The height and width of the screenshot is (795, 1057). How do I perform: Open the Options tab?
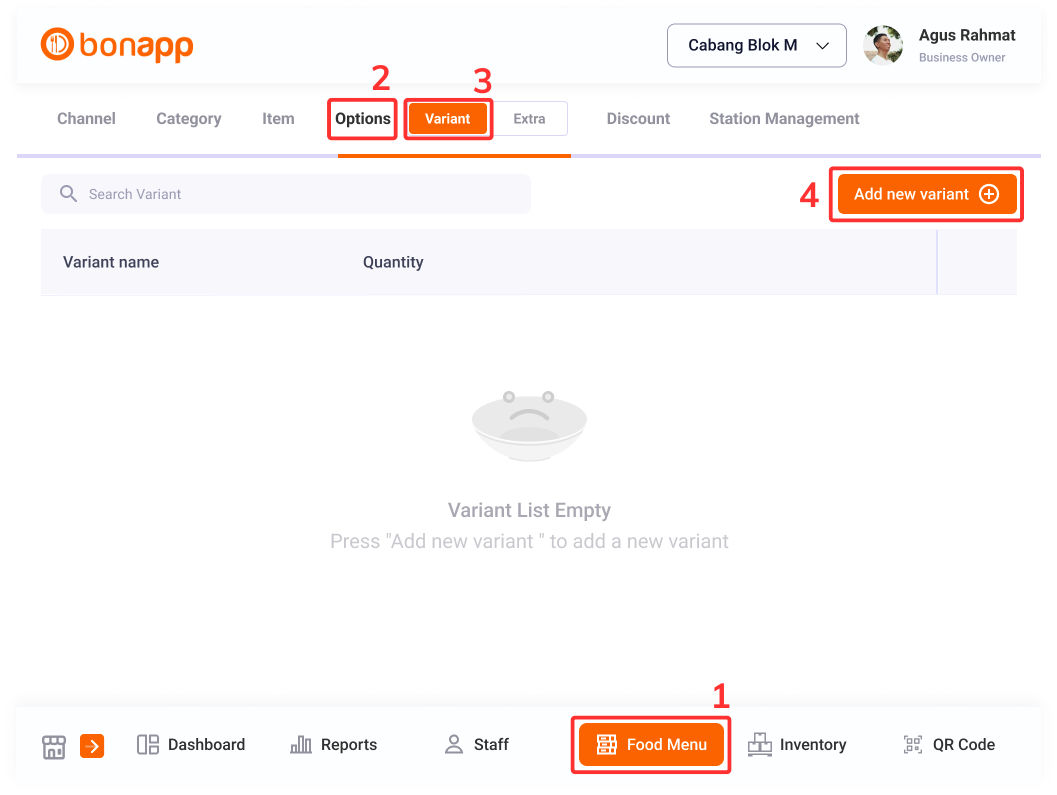363,119
